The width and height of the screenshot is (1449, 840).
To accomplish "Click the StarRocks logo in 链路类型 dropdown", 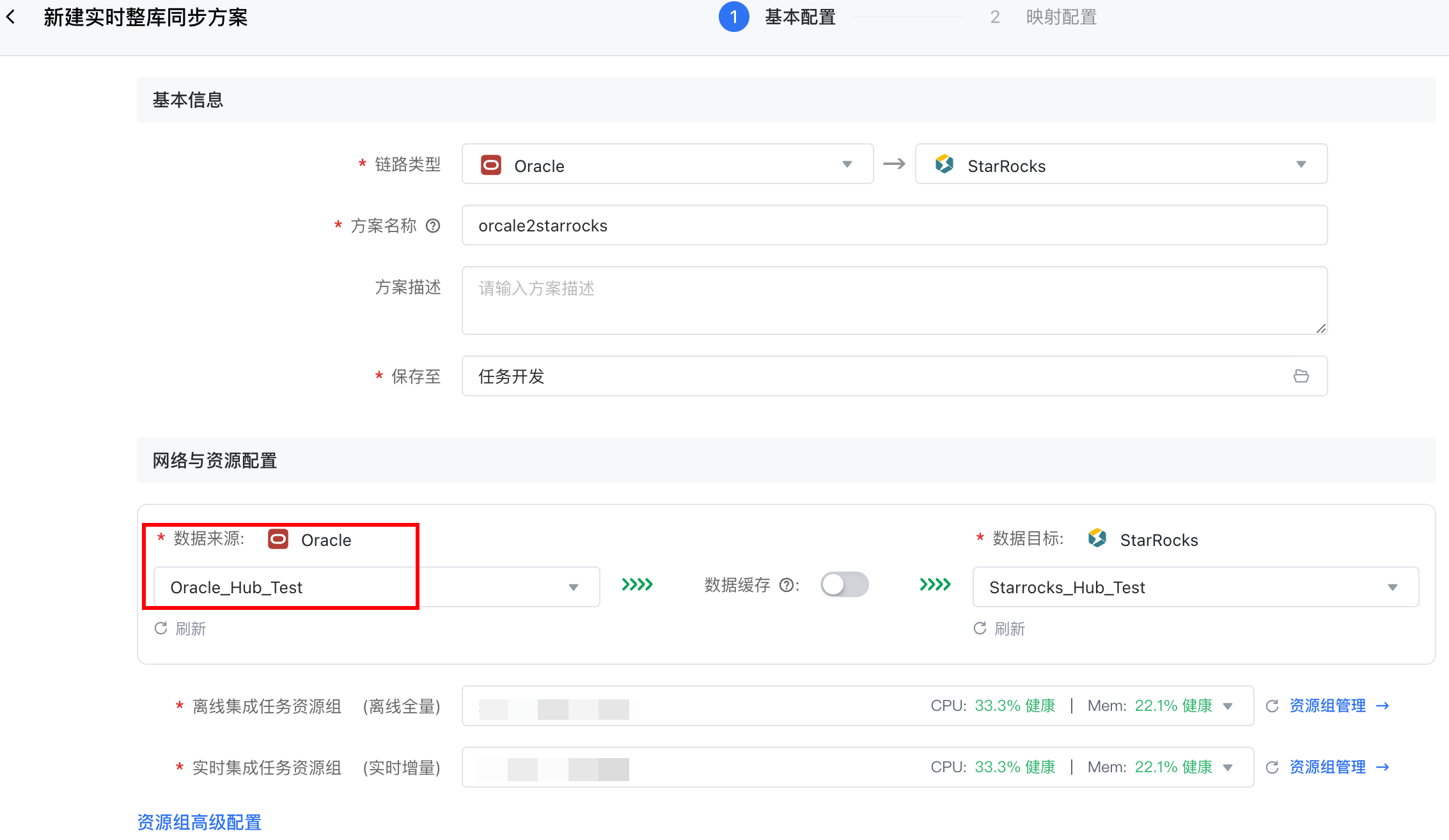I will (944, 164).
